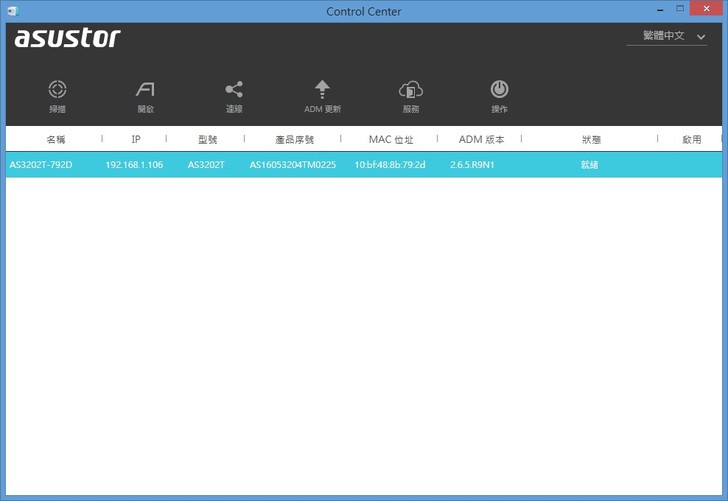
Task: Sort by the MAC 位址 column header
Action: click(391, 139)
